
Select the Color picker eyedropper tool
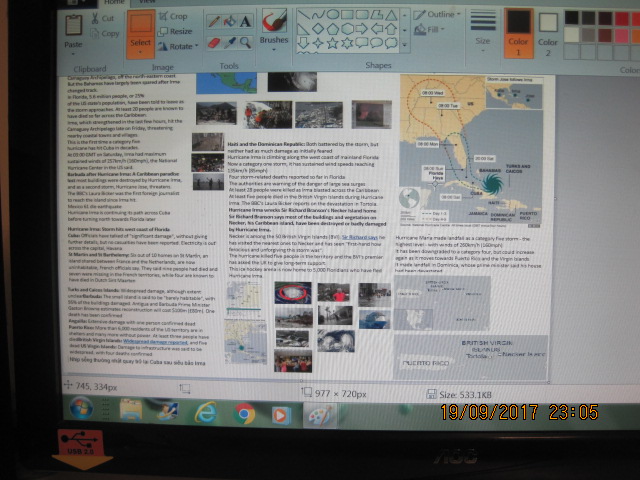click(230, 42)
